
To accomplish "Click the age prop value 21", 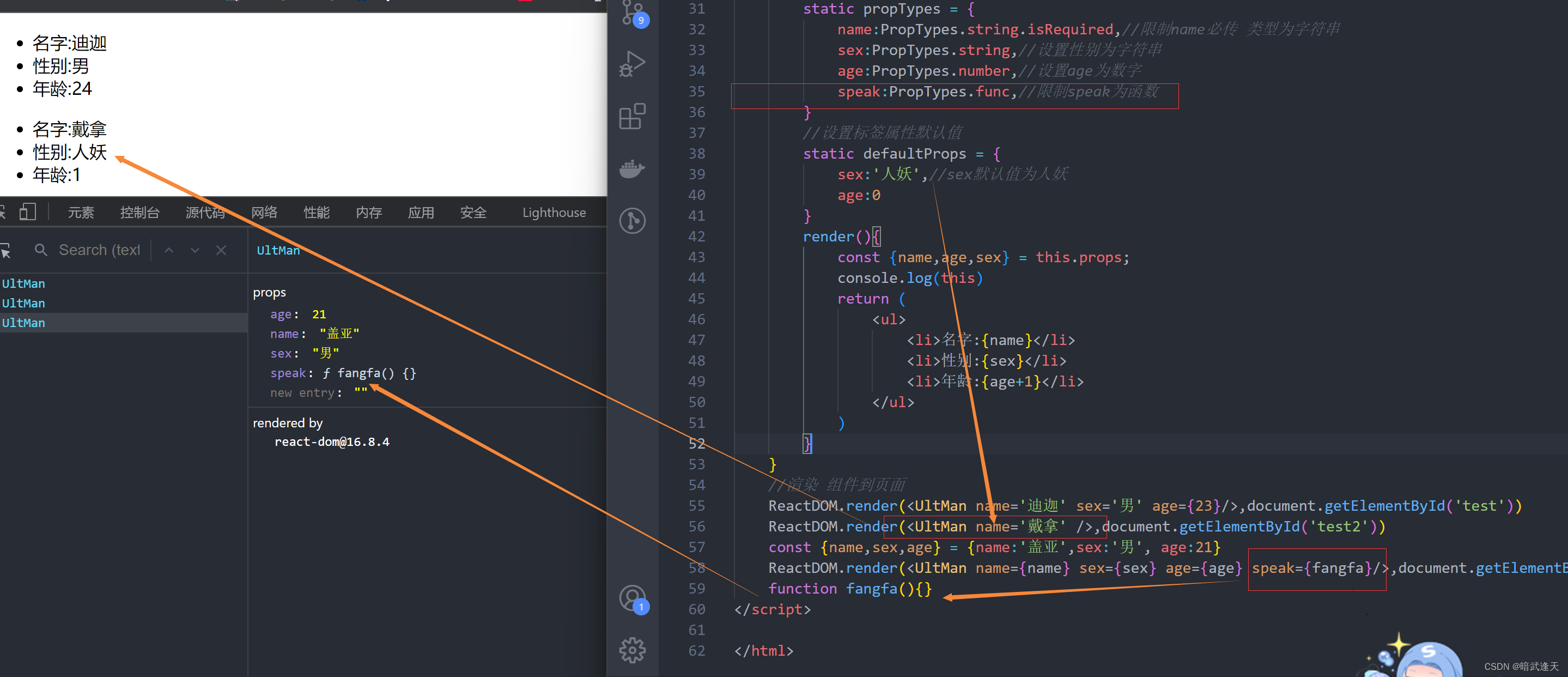I will pyautogui.click(x=319, y=314).
